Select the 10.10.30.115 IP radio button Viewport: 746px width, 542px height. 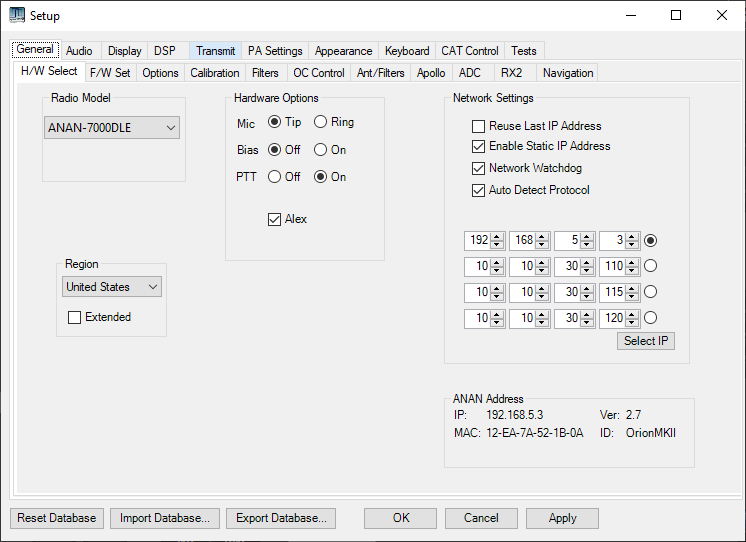pyautogui.click(x=650, y=291)
